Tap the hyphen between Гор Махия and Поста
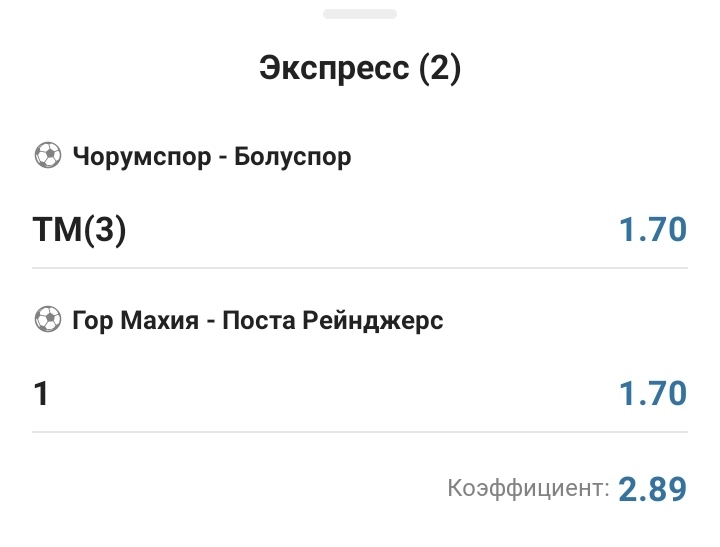The width and height of the screenshot is (720, 547). pos(209,321)
